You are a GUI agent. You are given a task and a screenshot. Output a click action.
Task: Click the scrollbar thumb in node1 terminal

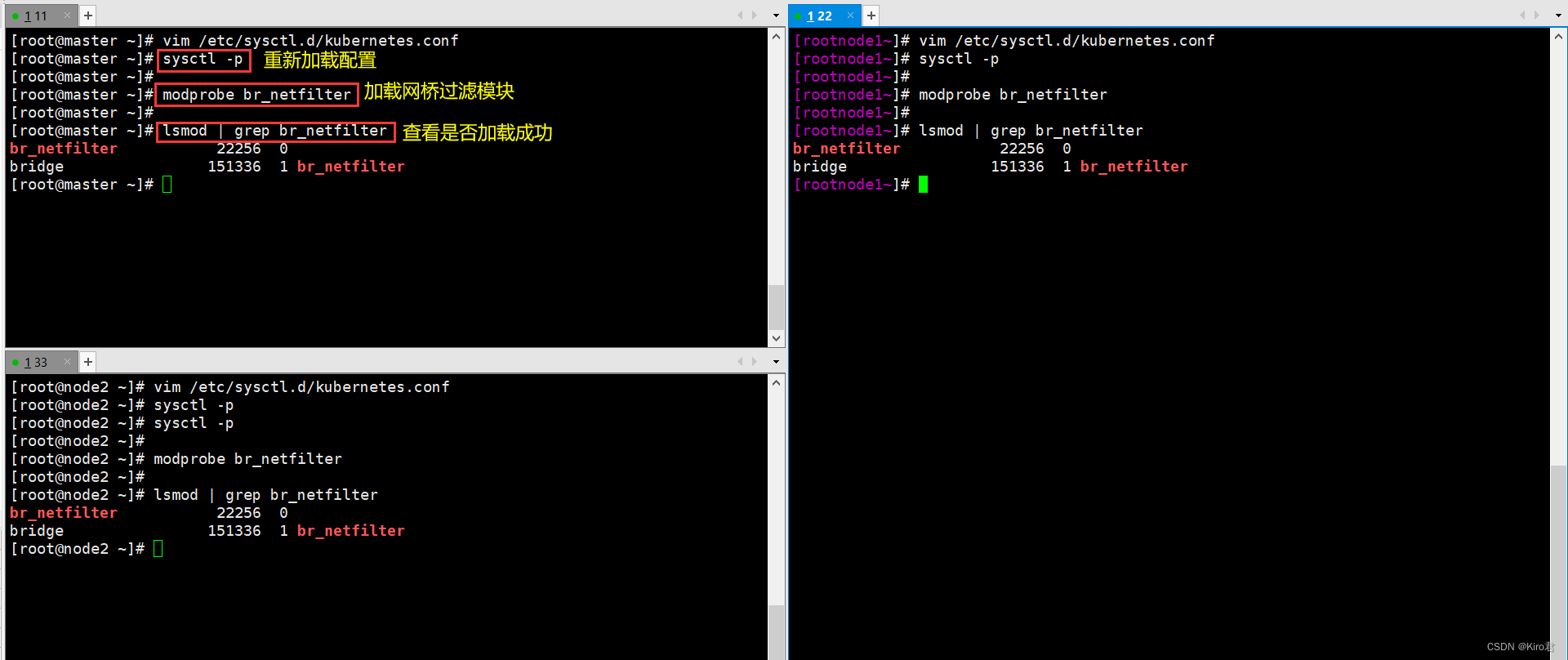(1558, 563)
